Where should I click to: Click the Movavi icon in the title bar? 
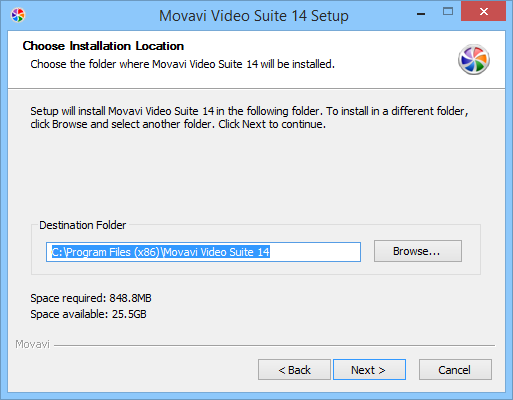[18, 15]
